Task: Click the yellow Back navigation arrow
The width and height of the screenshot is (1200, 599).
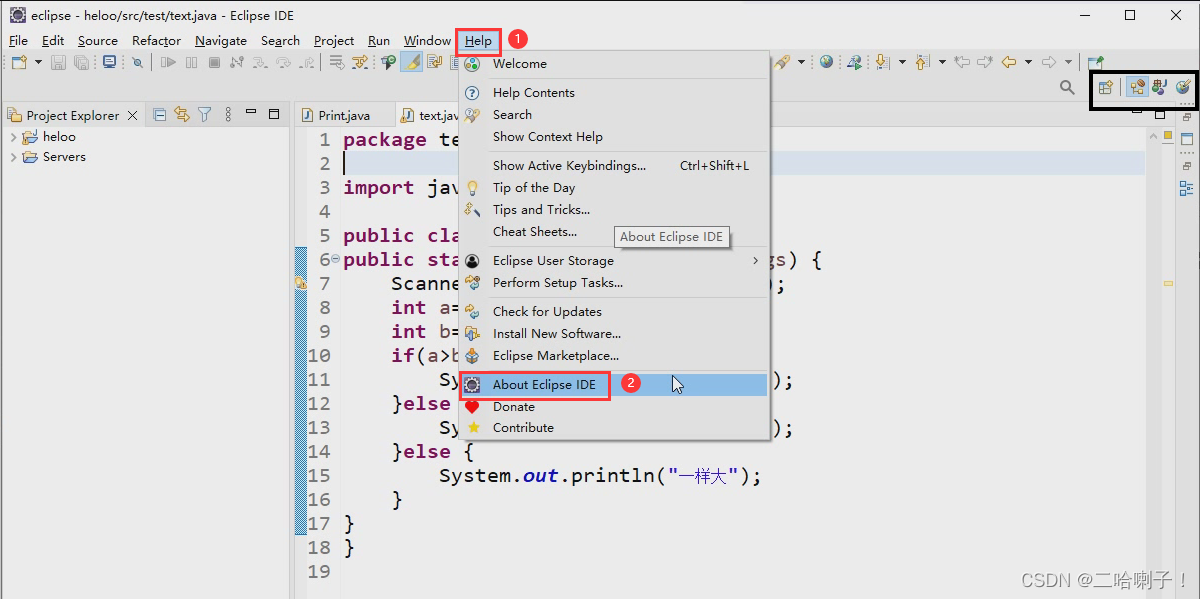Action: [x=1009, y=63]
